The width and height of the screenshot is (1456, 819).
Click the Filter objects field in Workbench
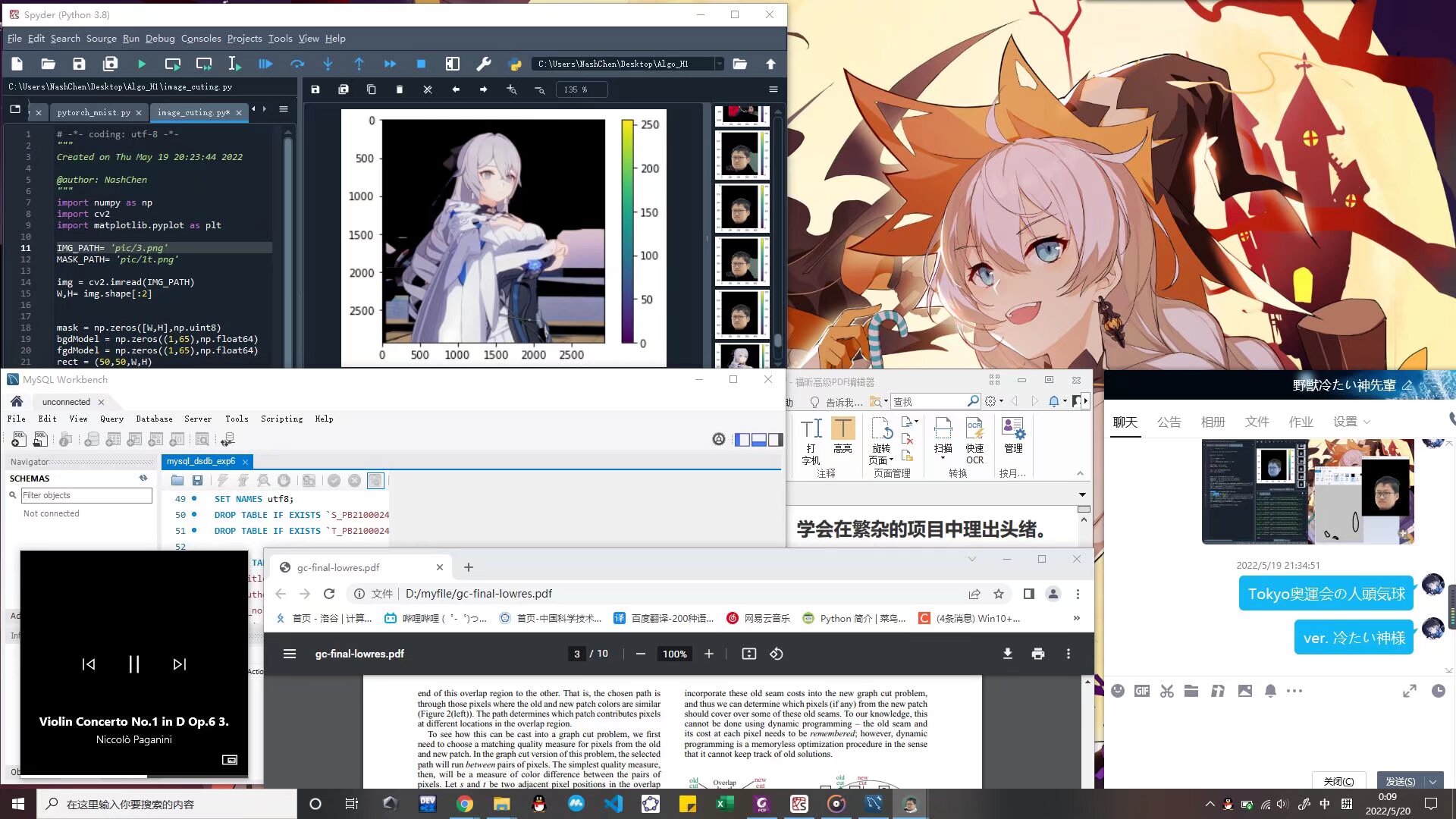click(86, 495)
